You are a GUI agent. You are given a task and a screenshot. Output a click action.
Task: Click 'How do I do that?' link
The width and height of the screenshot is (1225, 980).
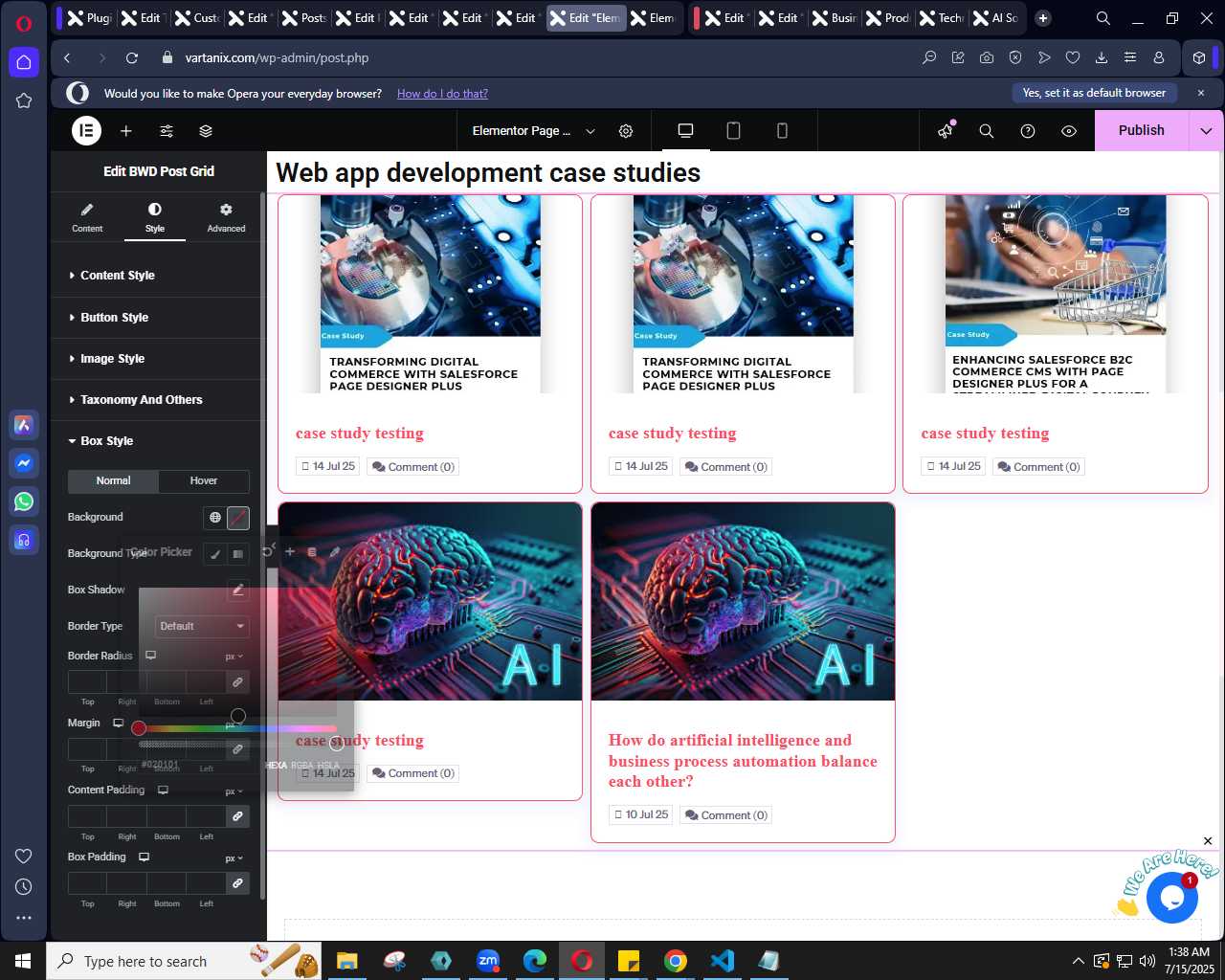click(x=442, y=94)
